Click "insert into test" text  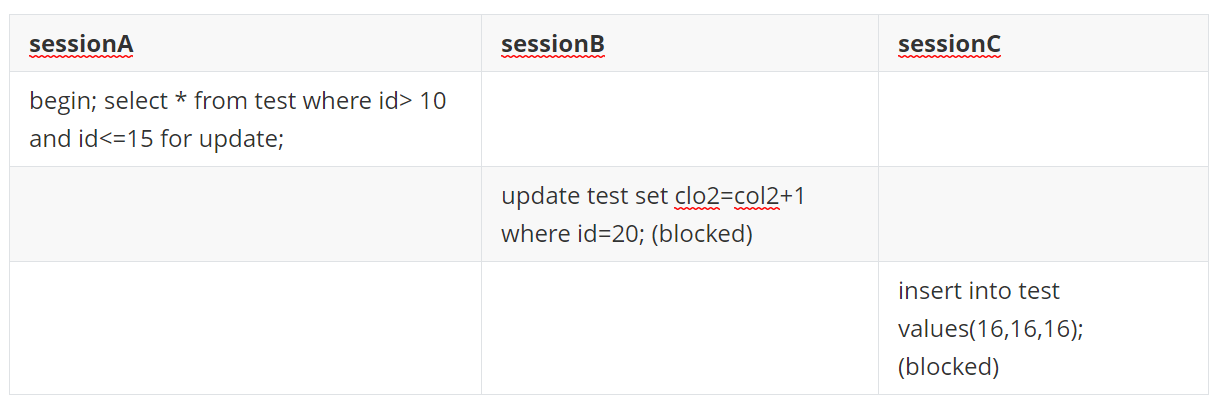[x=978, y=291]
